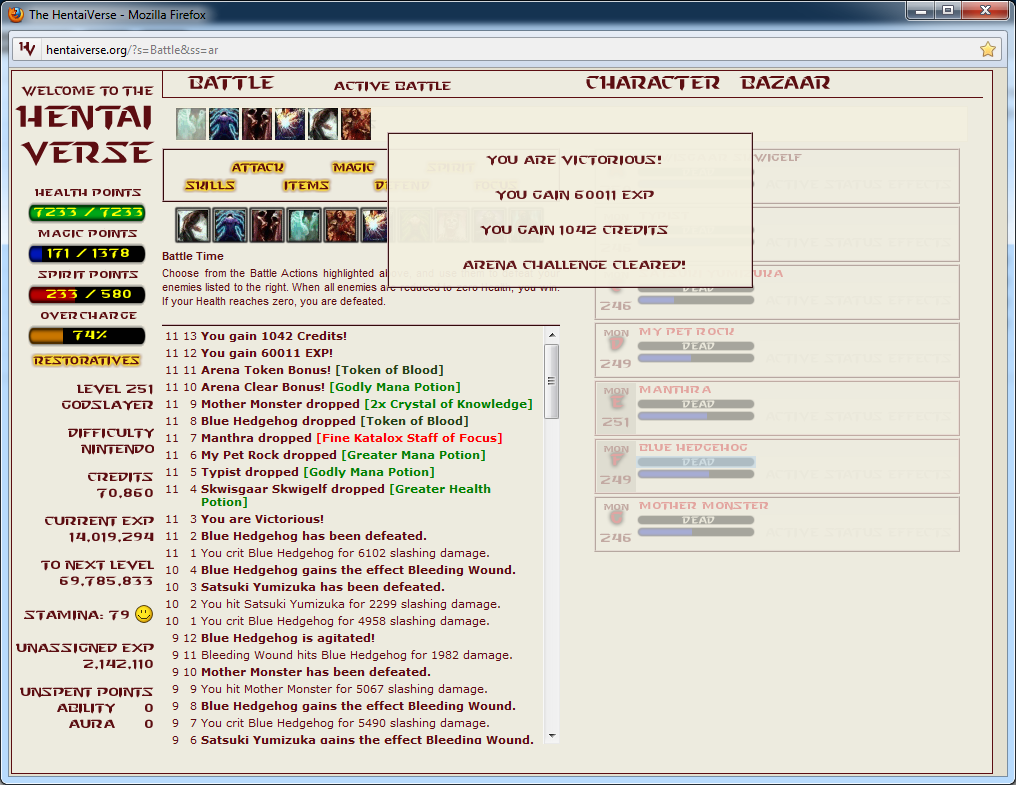The width and height of the screenshot is (1016, 785).
Task: Click the red armored warrior icon in the status effects row
Action: [356, 124]
